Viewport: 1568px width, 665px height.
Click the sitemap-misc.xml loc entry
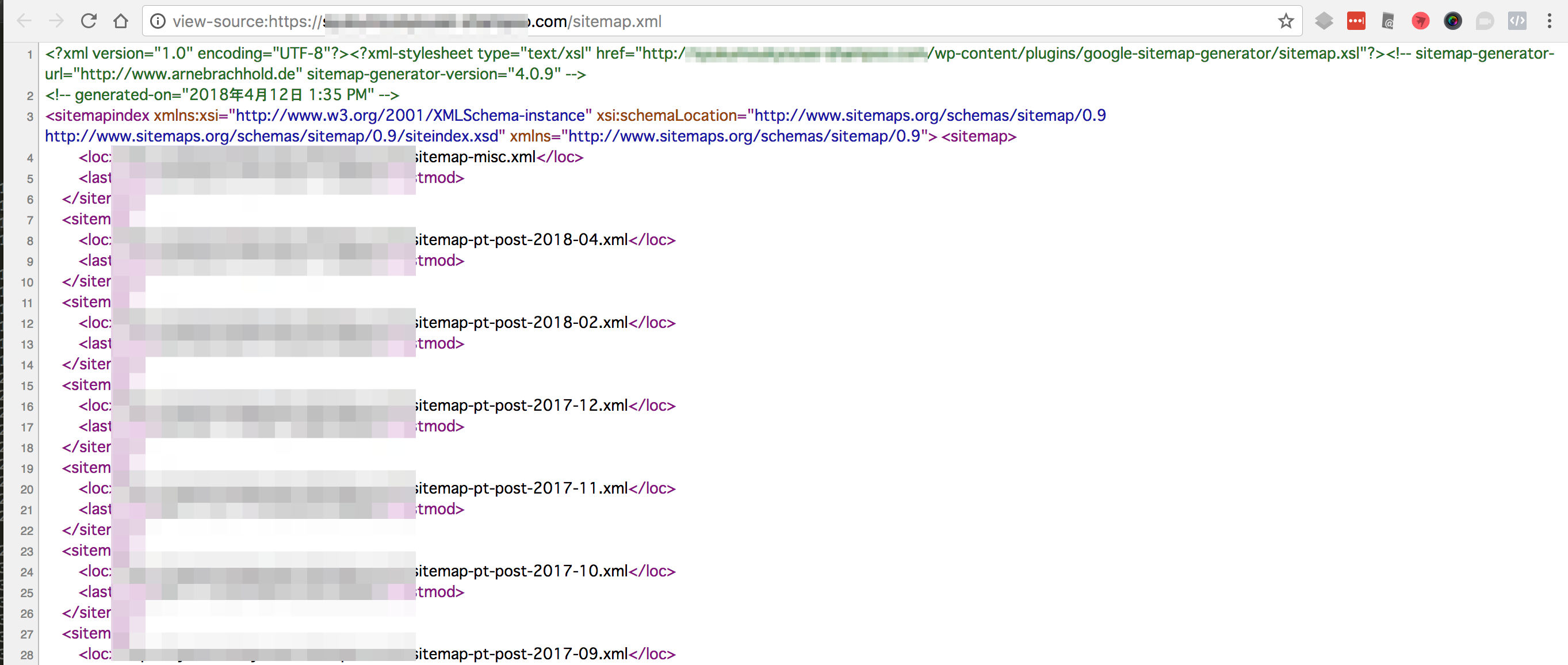point(475,157)
